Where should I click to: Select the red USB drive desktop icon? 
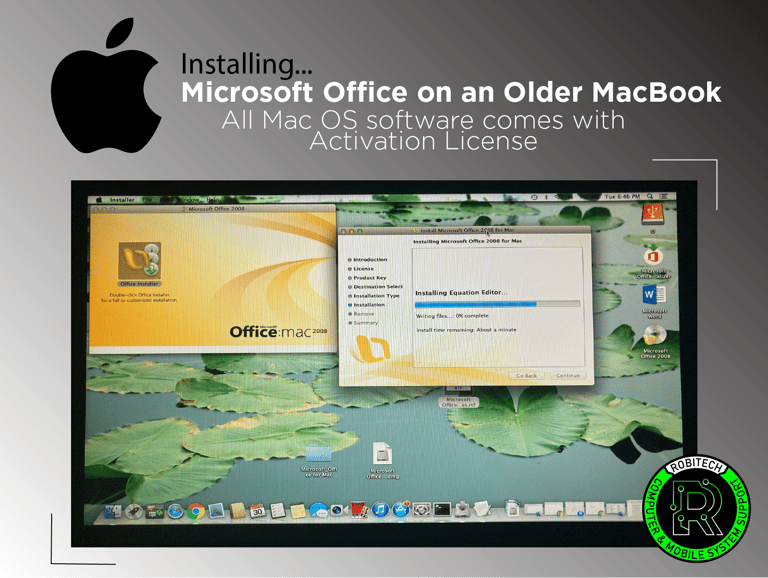coord(653,214)
